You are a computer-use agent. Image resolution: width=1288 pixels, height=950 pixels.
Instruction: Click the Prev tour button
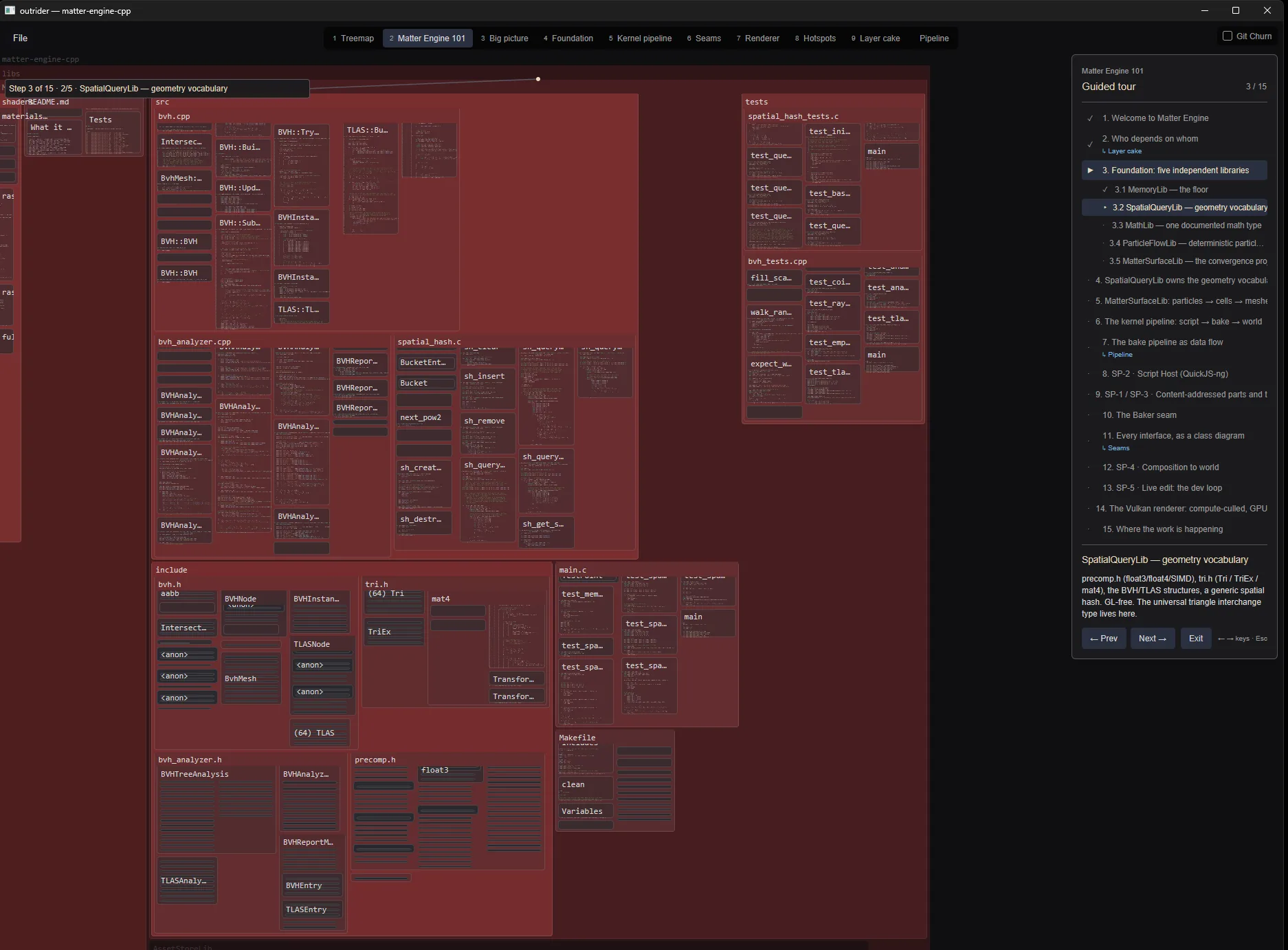[x=1104, y=639]
